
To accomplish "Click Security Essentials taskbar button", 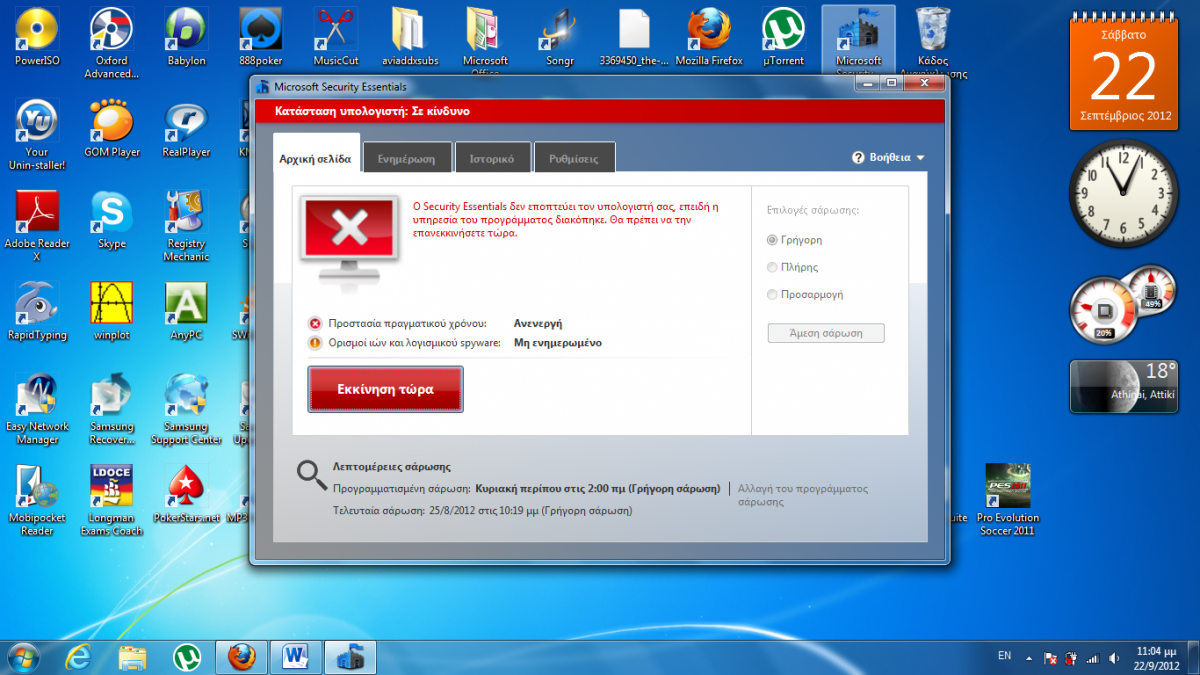I will pyautogui.click(x=352, y=656).
